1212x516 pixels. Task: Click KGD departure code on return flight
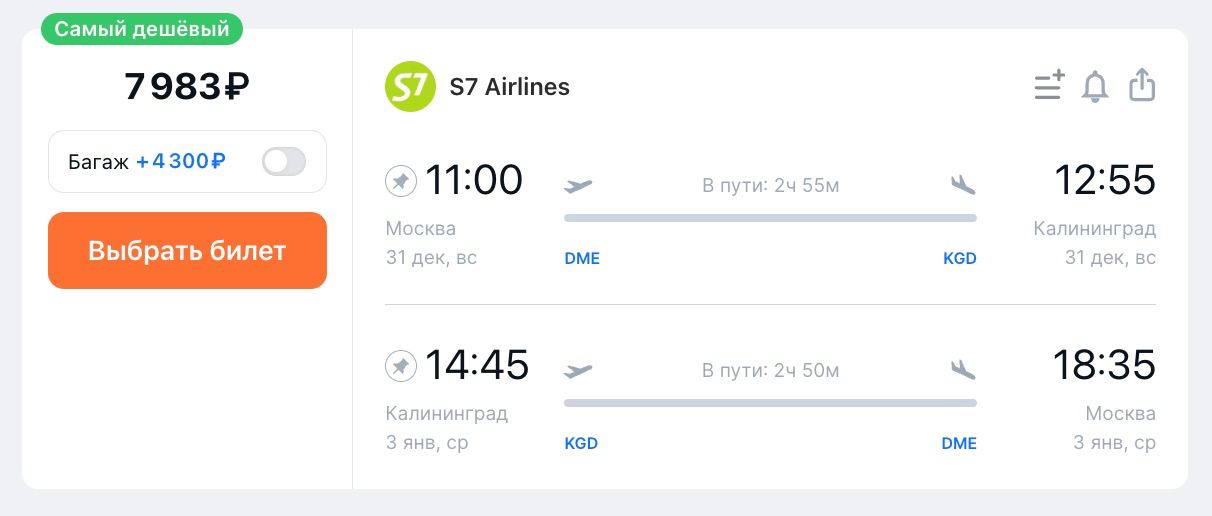(581, 443)
